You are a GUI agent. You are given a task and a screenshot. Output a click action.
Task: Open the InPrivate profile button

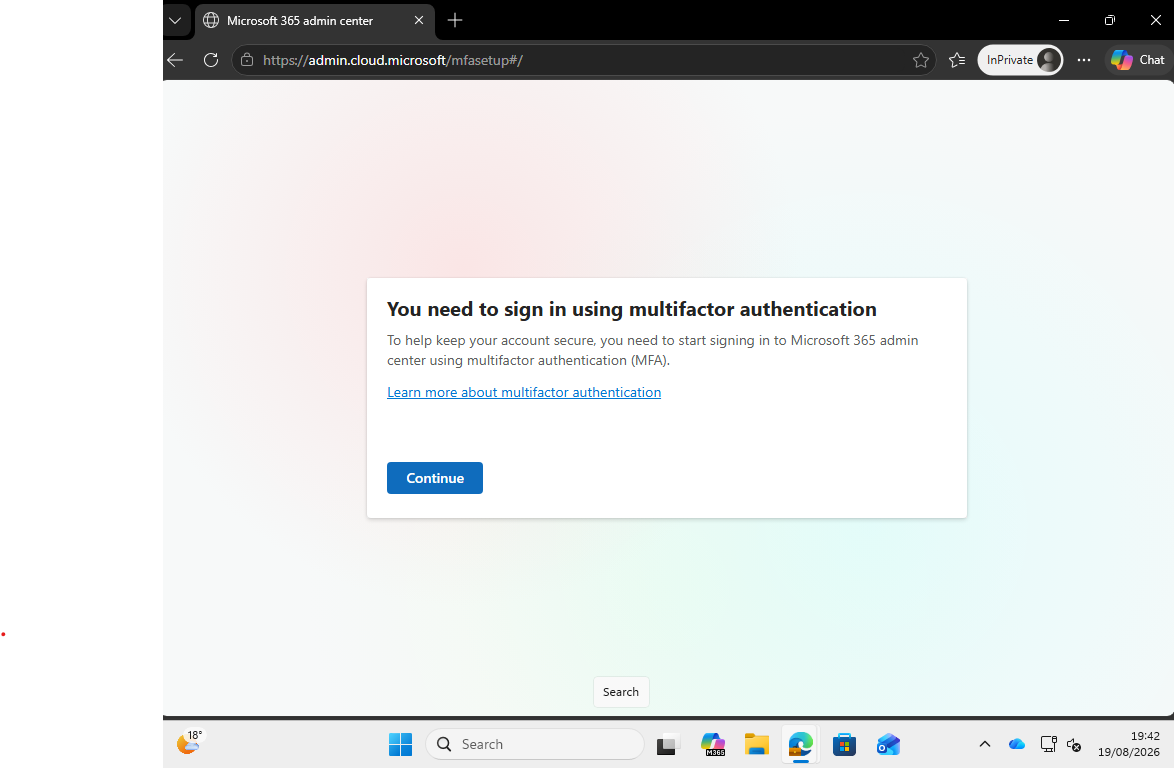[x=1020, y=60]
